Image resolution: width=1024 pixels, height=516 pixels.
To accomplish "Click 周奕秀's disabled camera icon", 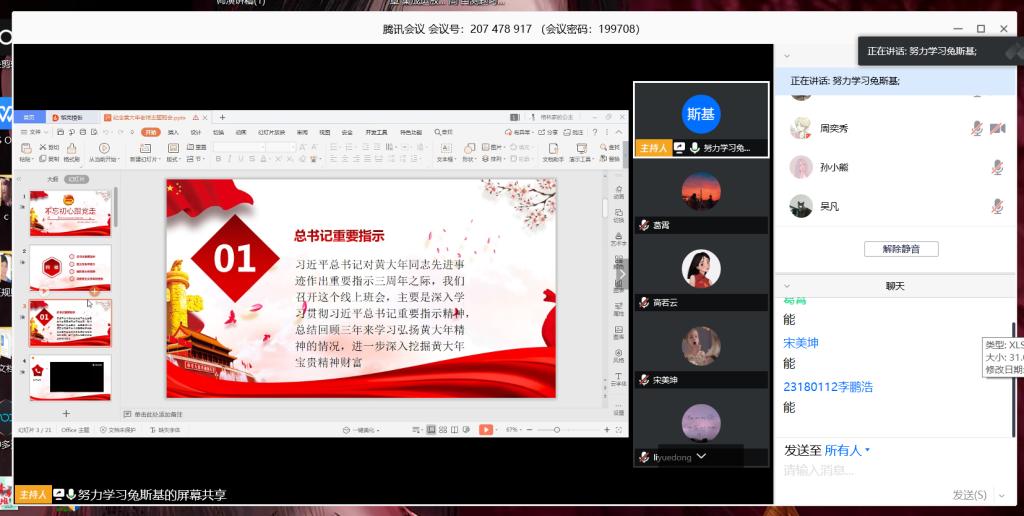I will click(x=997, y=129).
